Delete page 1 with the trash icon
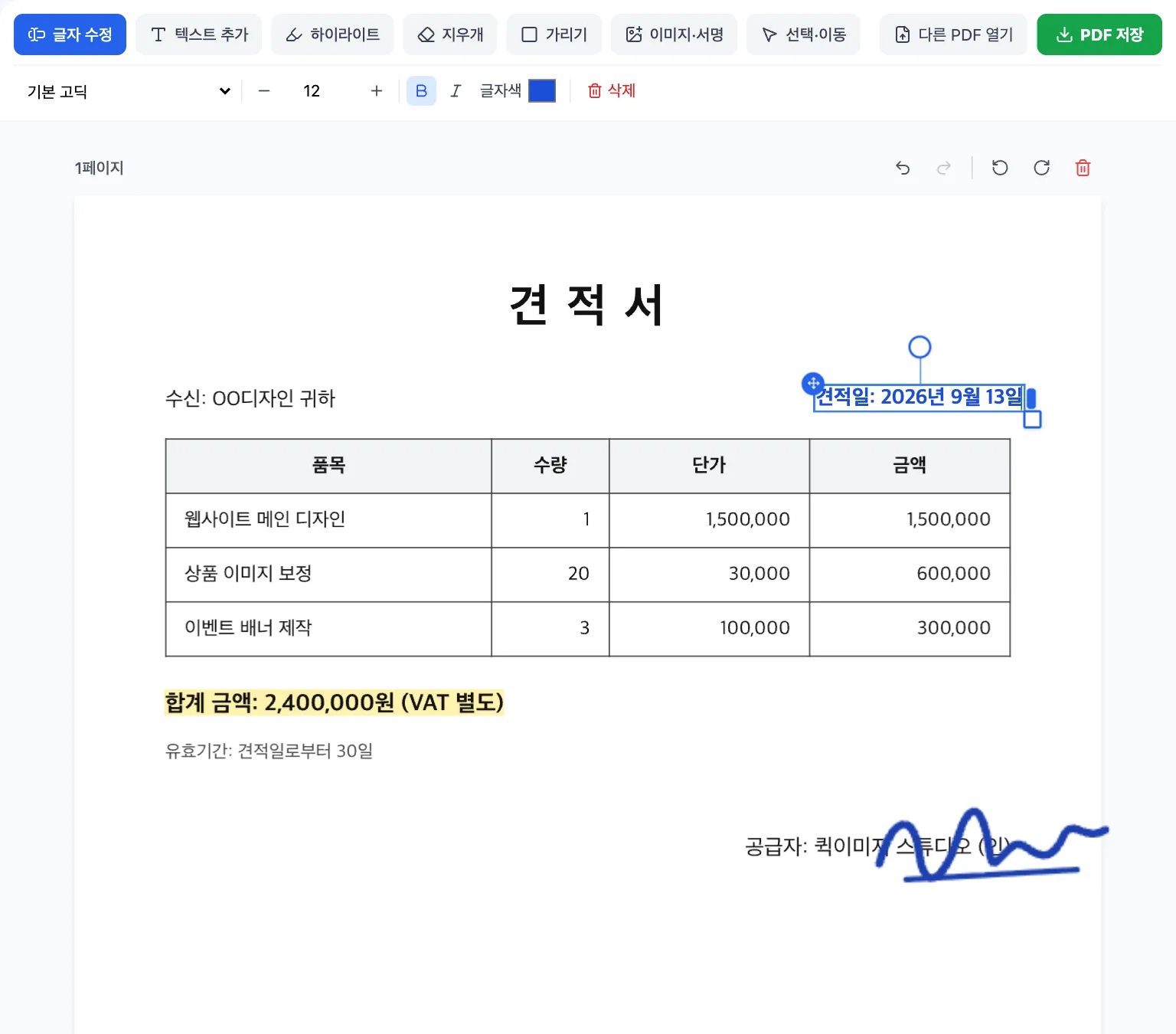Screen dimensions: 1176x1034 tap(1083, 168)
